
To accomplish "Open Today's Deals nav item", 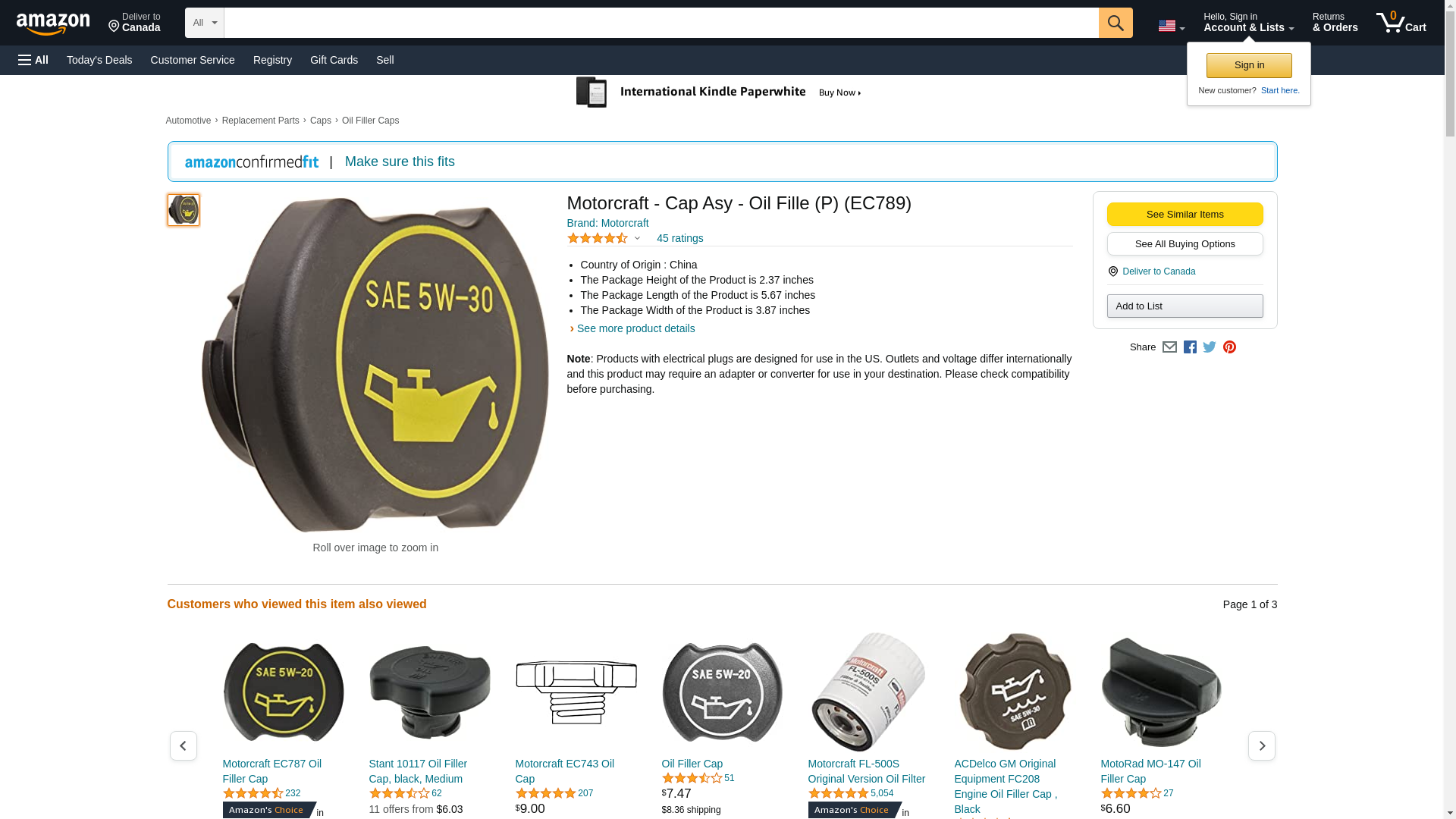I will (x=99, y=60).
